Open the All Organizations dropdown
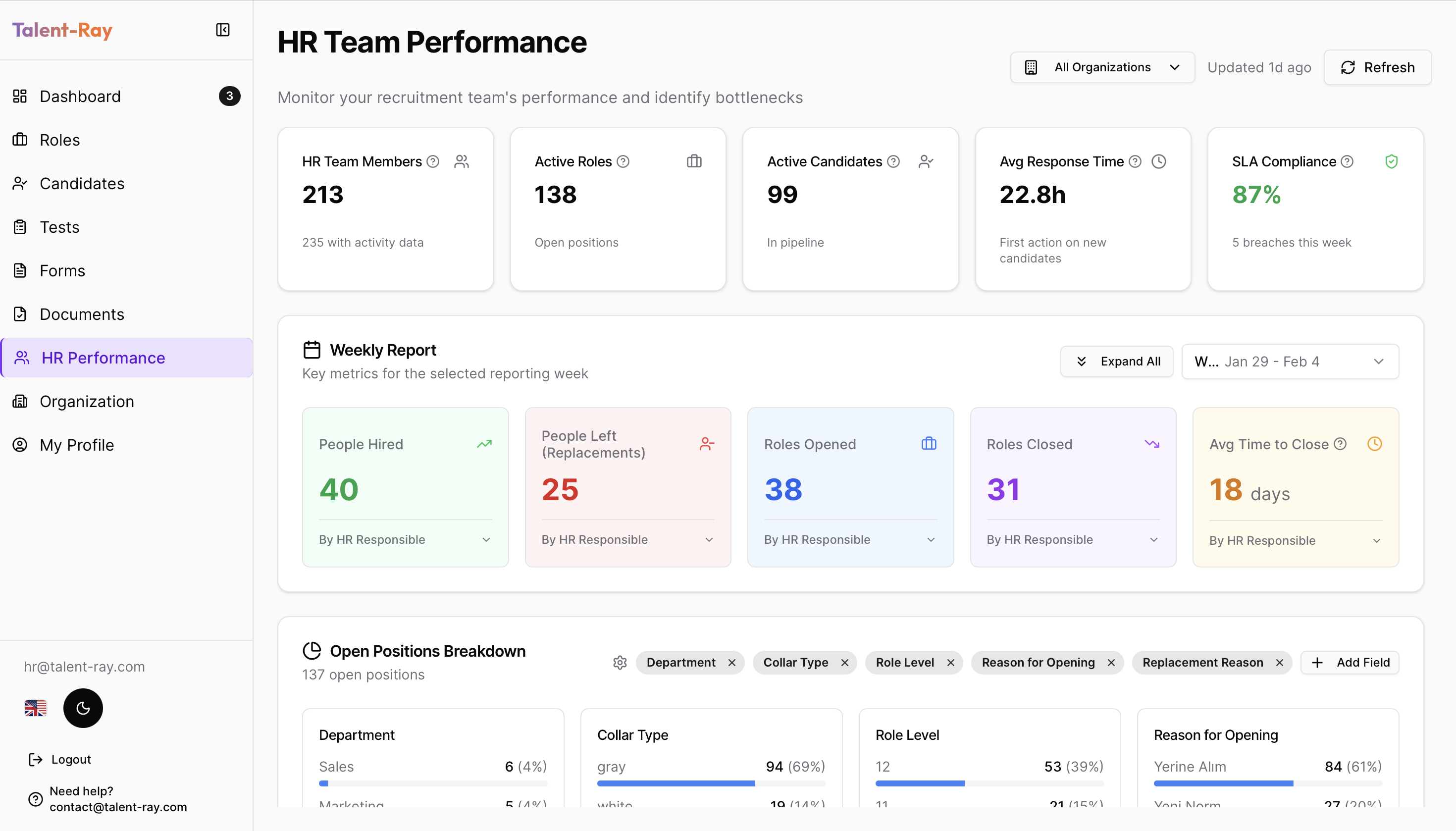This screenshot has height=831, width=1456. pyautogui.click(x=1101, y=67)
